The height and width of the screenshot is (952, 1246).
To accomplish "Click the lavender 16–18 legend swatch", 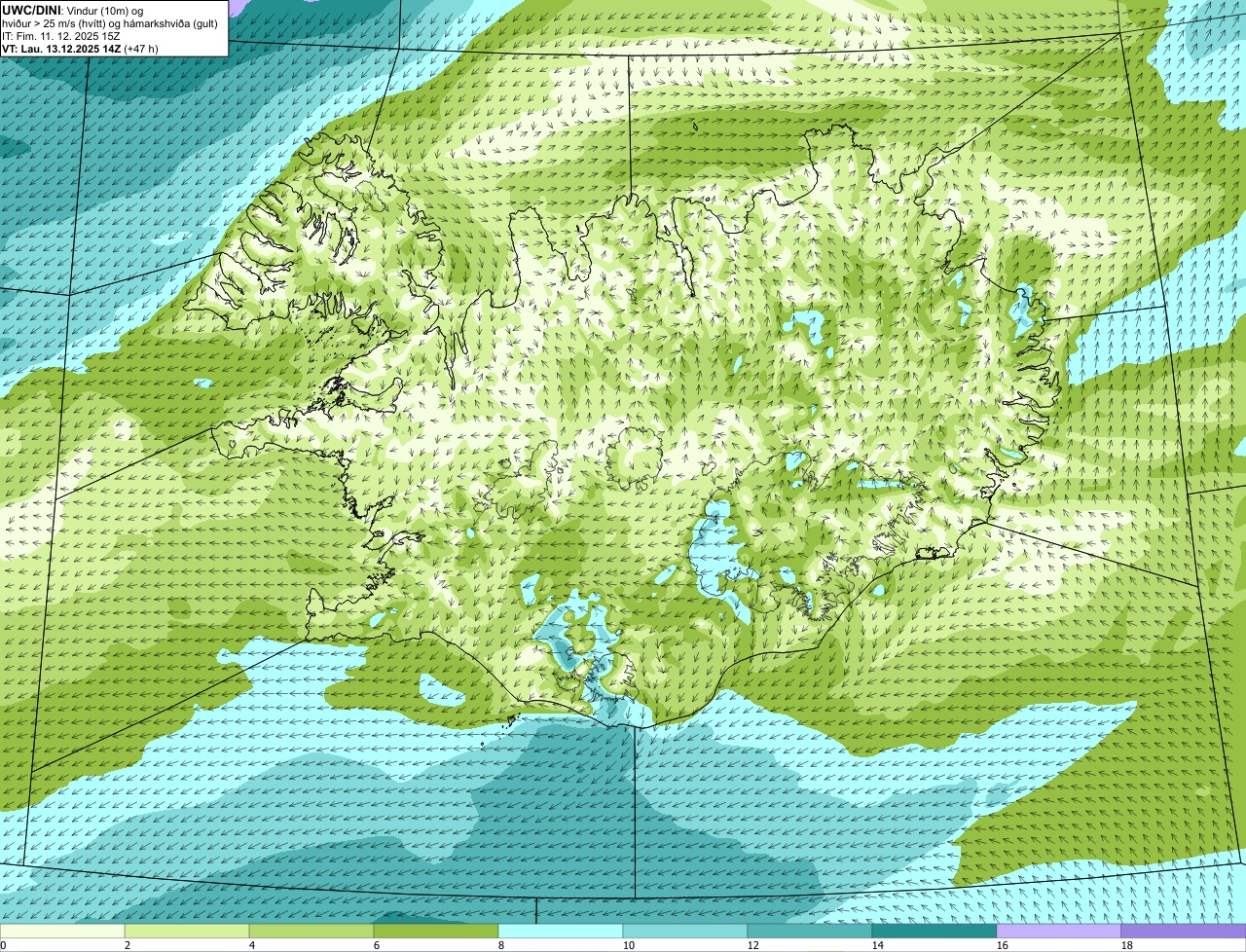I will [1059, 931].
